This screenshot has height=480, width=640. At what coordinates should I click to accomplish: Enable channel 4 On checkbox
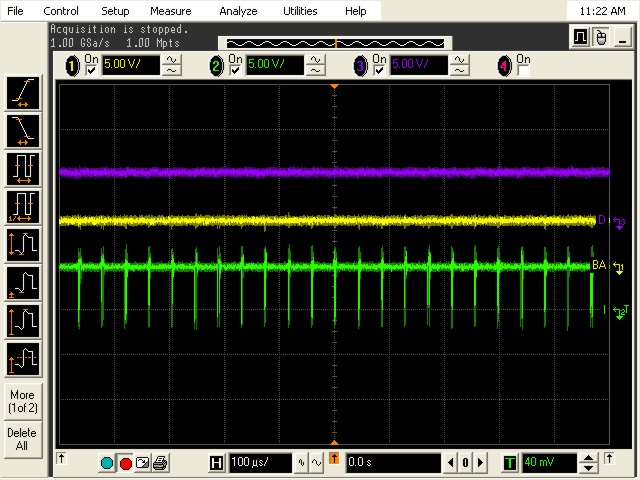click(523, 71)
